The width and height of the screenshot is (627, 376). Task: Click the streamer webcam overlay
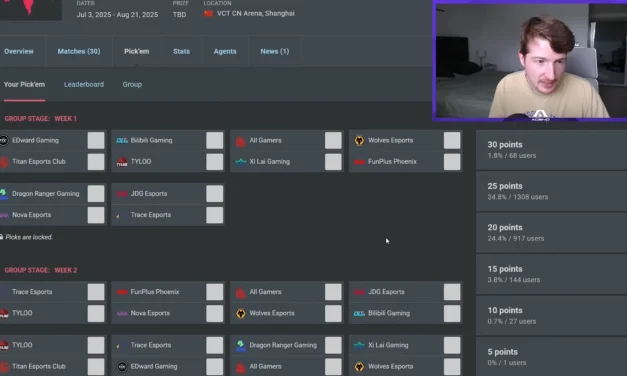click(x=530, y=60)
